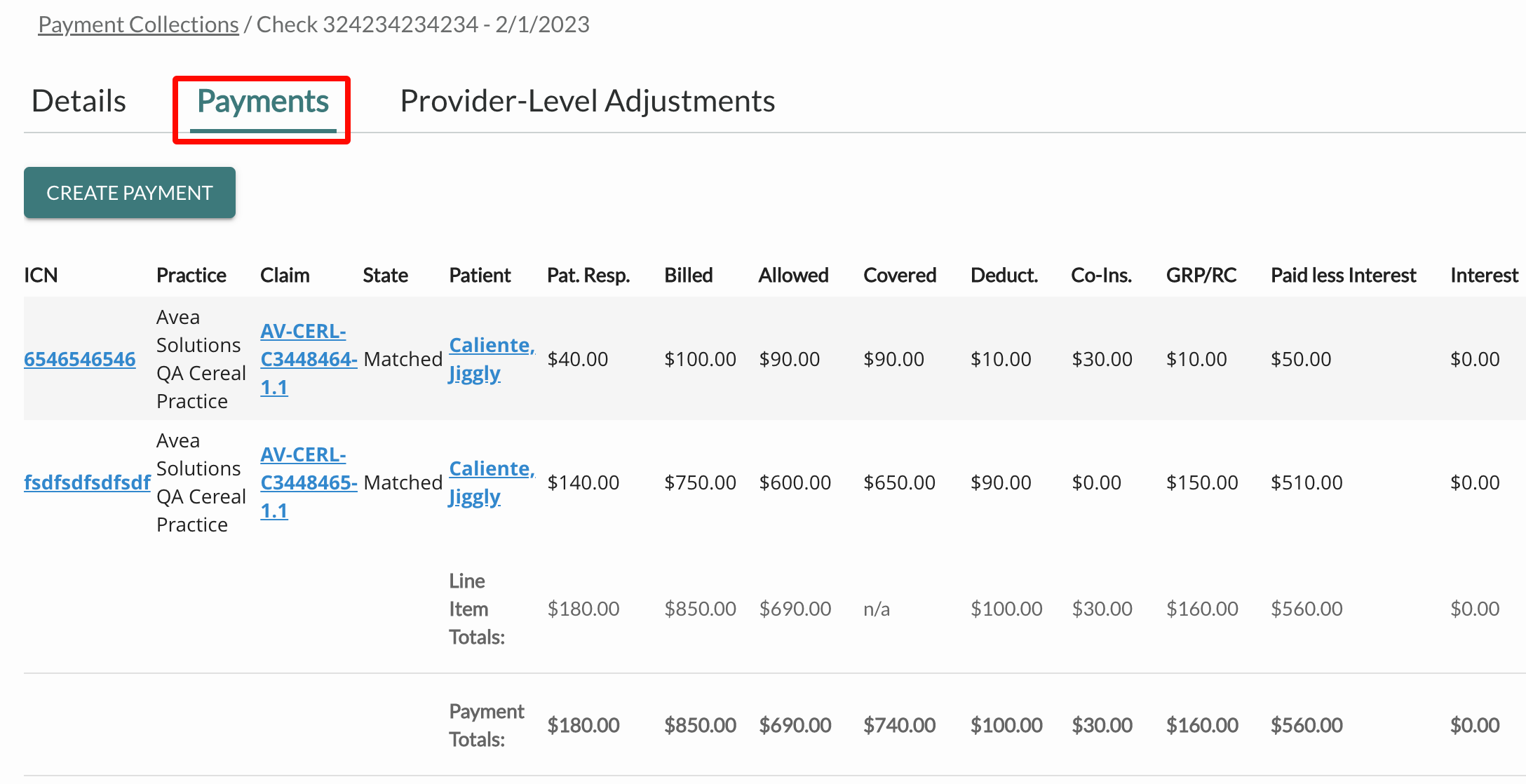Click the ICN column header
Viewport: 1526px width, 784px height.
[x=41, y=275]
